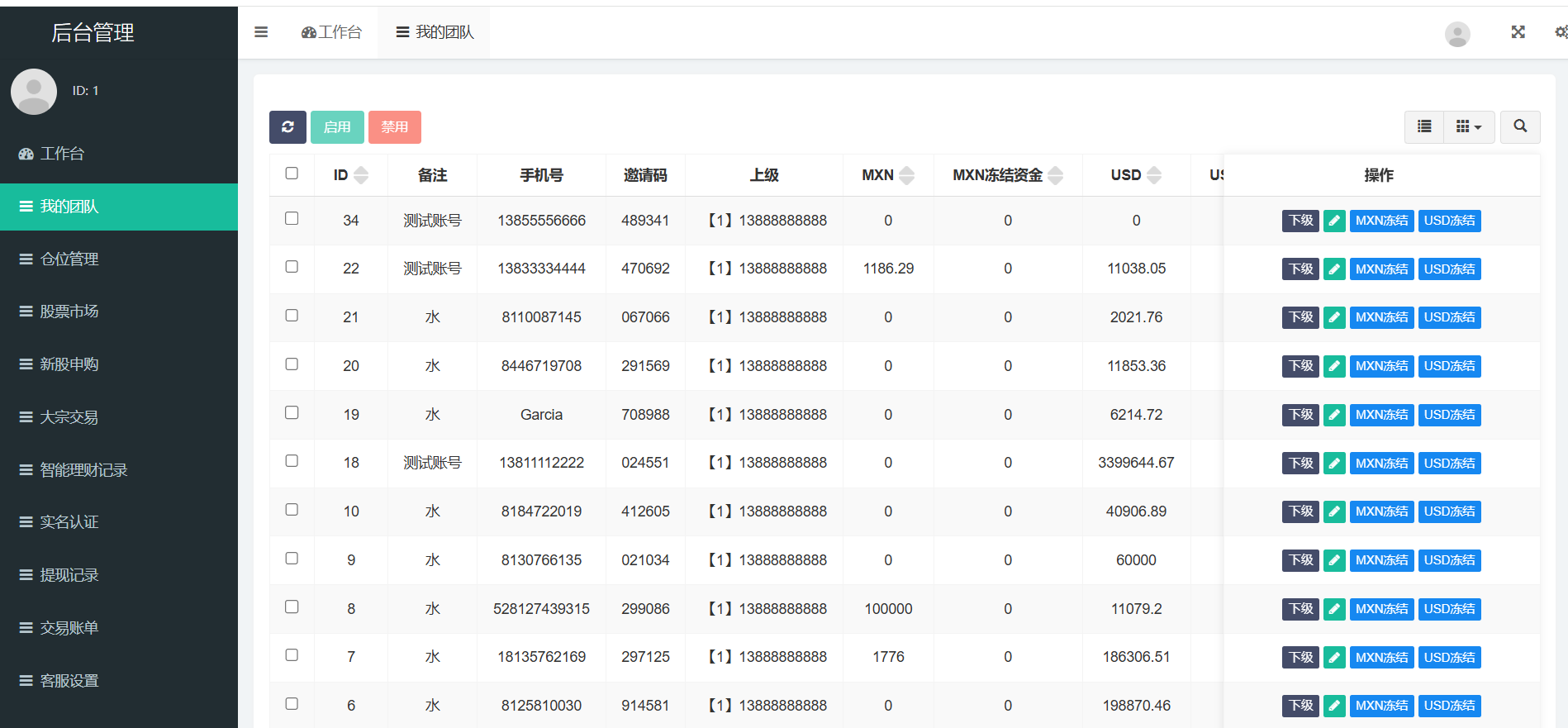Screen dimensions: 1568x728
Task: Click the refresh icon button
Action: coord(287,127)
